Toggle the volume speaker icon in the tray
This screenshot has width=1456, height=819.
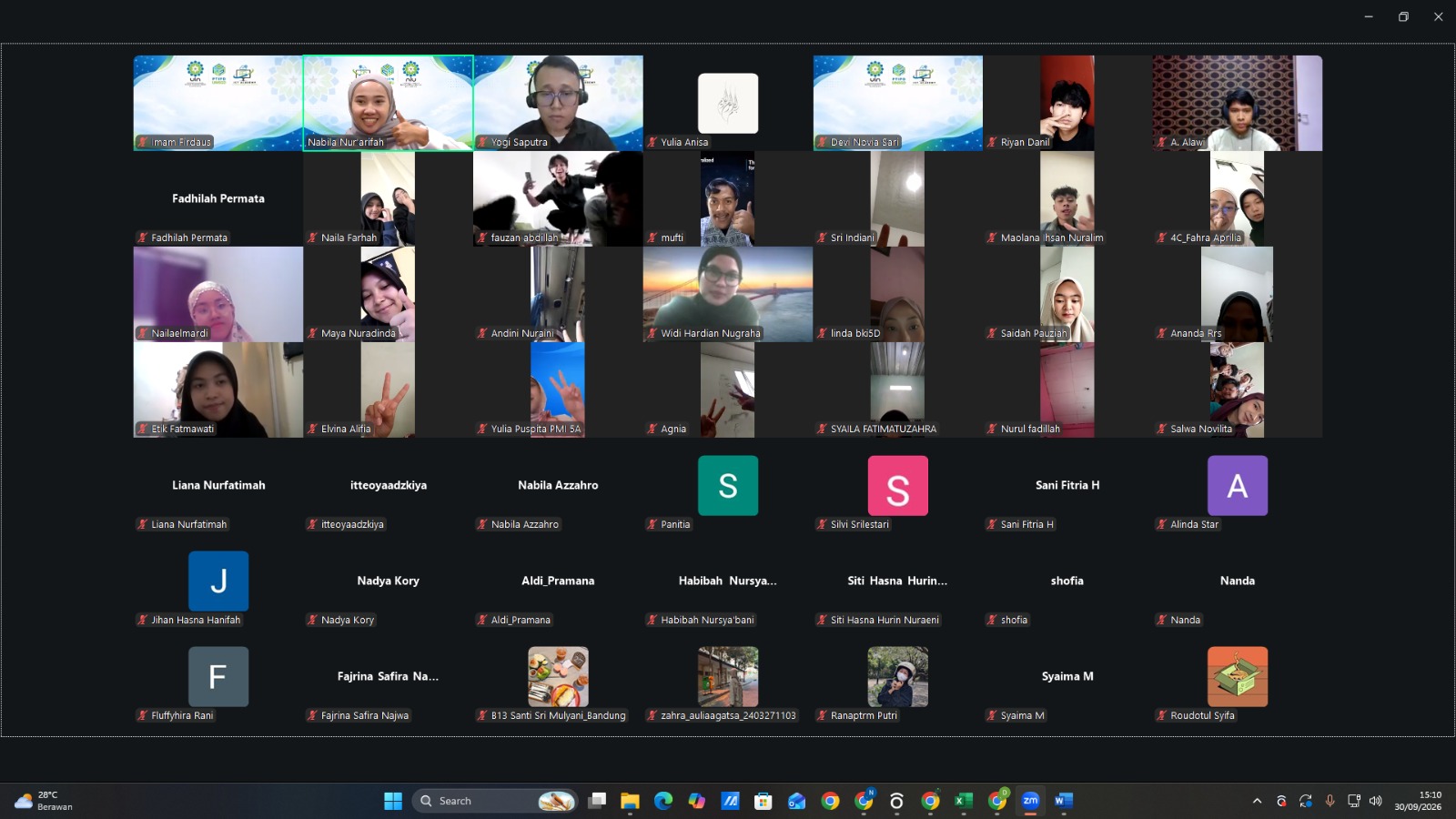point(1376,801)
